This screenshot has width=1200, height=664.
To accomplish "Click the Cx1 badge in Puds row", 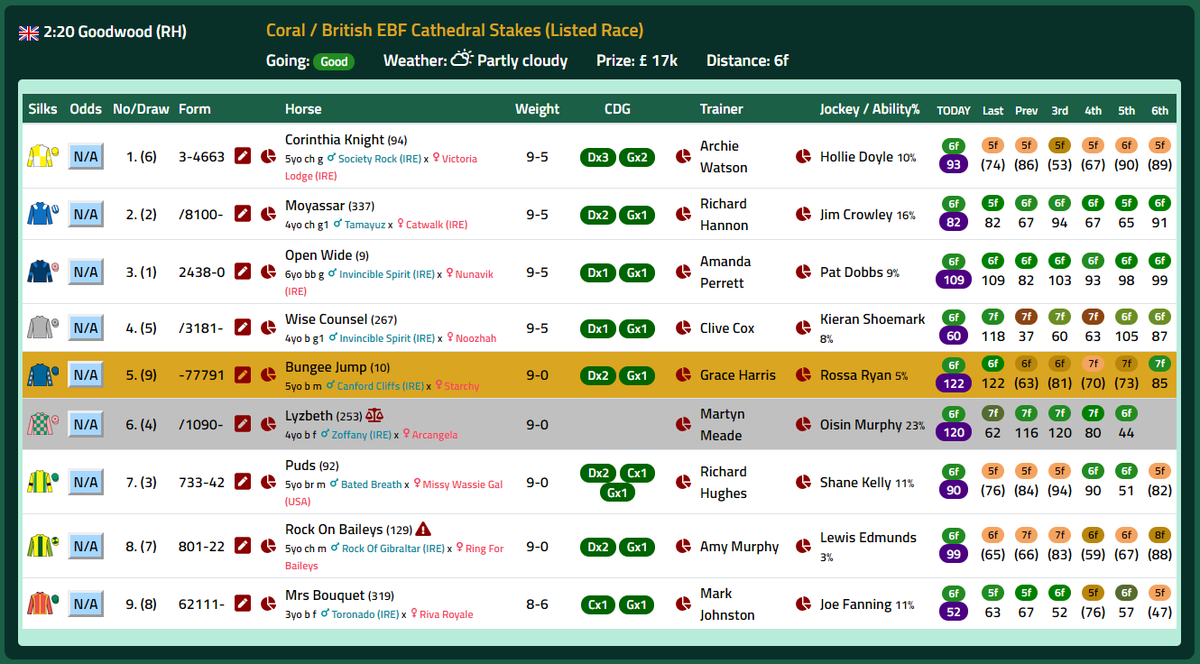I will [637, 473].
